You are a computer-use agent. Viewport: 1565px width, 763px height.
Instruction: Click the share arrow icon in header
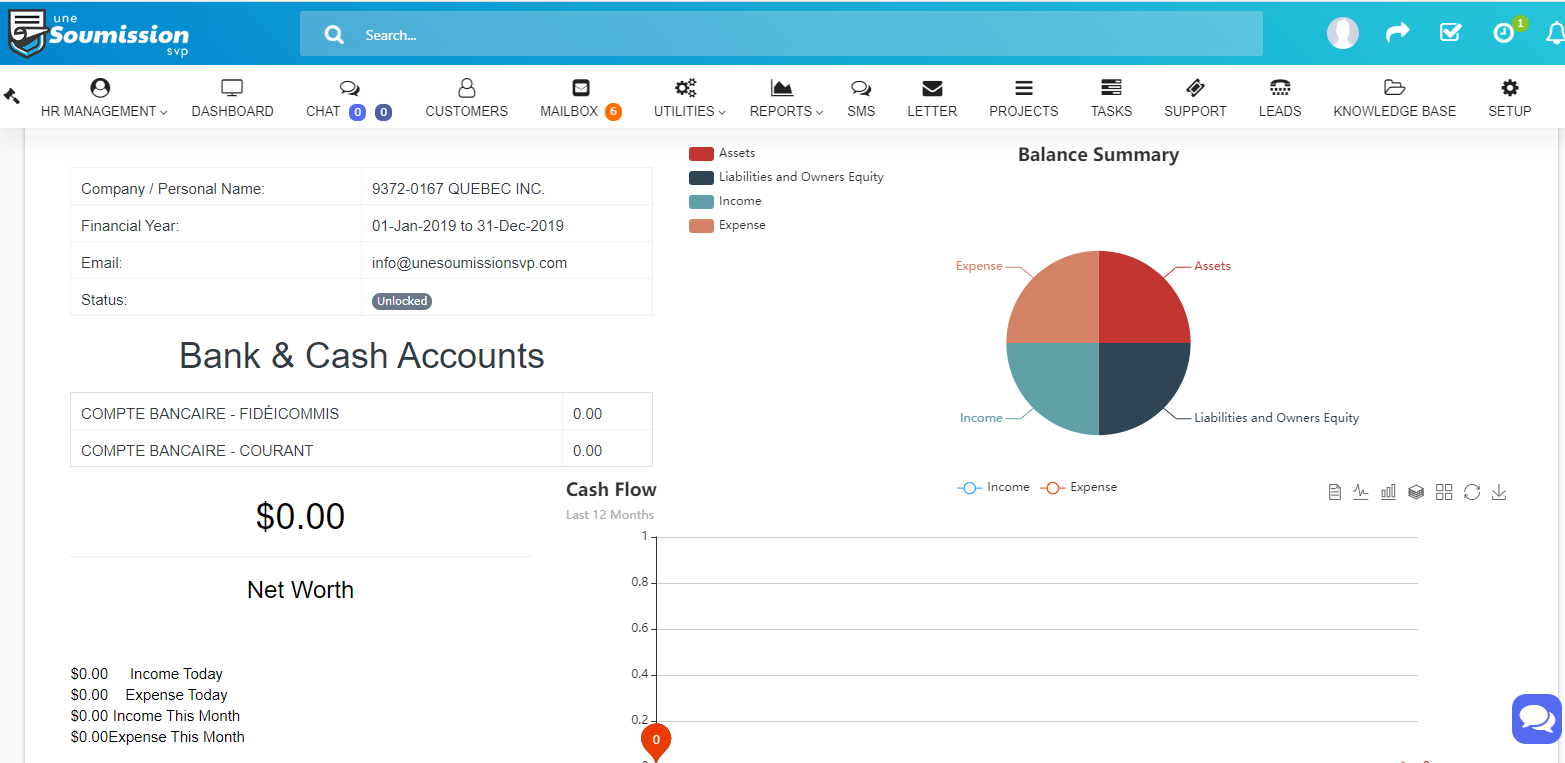[x=1397, y=33]
